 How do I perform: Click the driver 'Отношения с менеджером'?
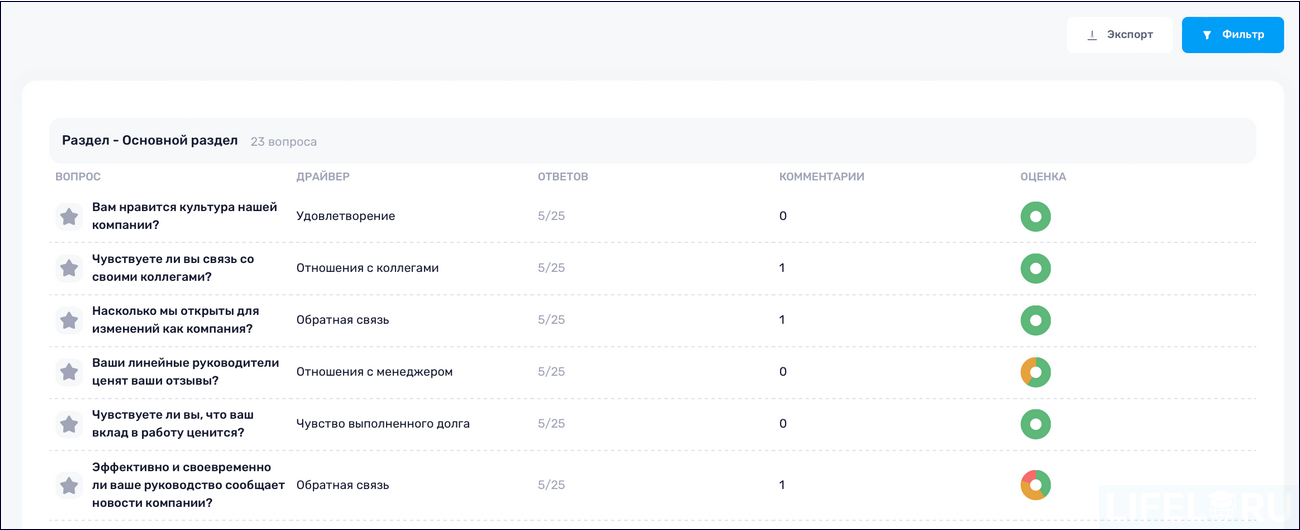[x=374, y=372]
